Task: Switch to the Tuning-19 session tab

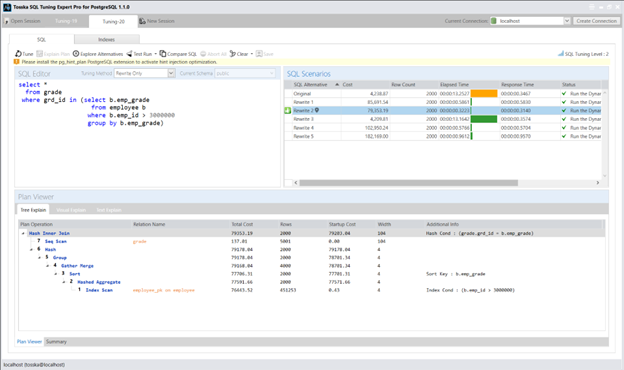Action: (x=66, y=21)
